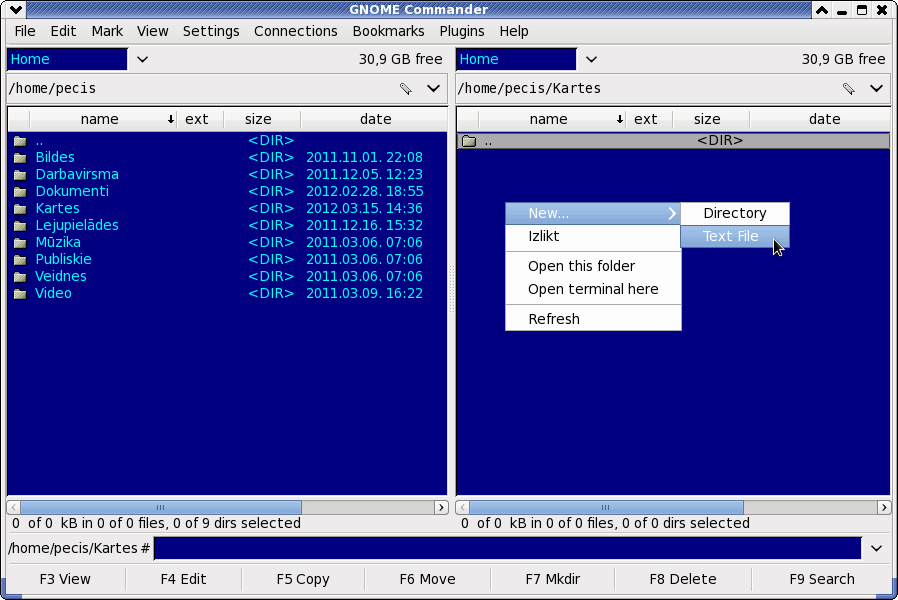Open the command line history dropdown

(876, 548)
